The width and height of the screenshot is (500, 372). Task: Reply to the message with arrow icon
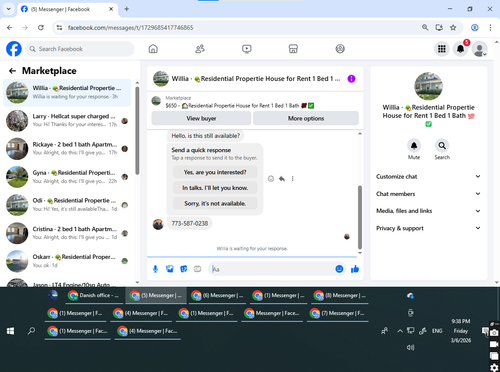tap(282, 179)
